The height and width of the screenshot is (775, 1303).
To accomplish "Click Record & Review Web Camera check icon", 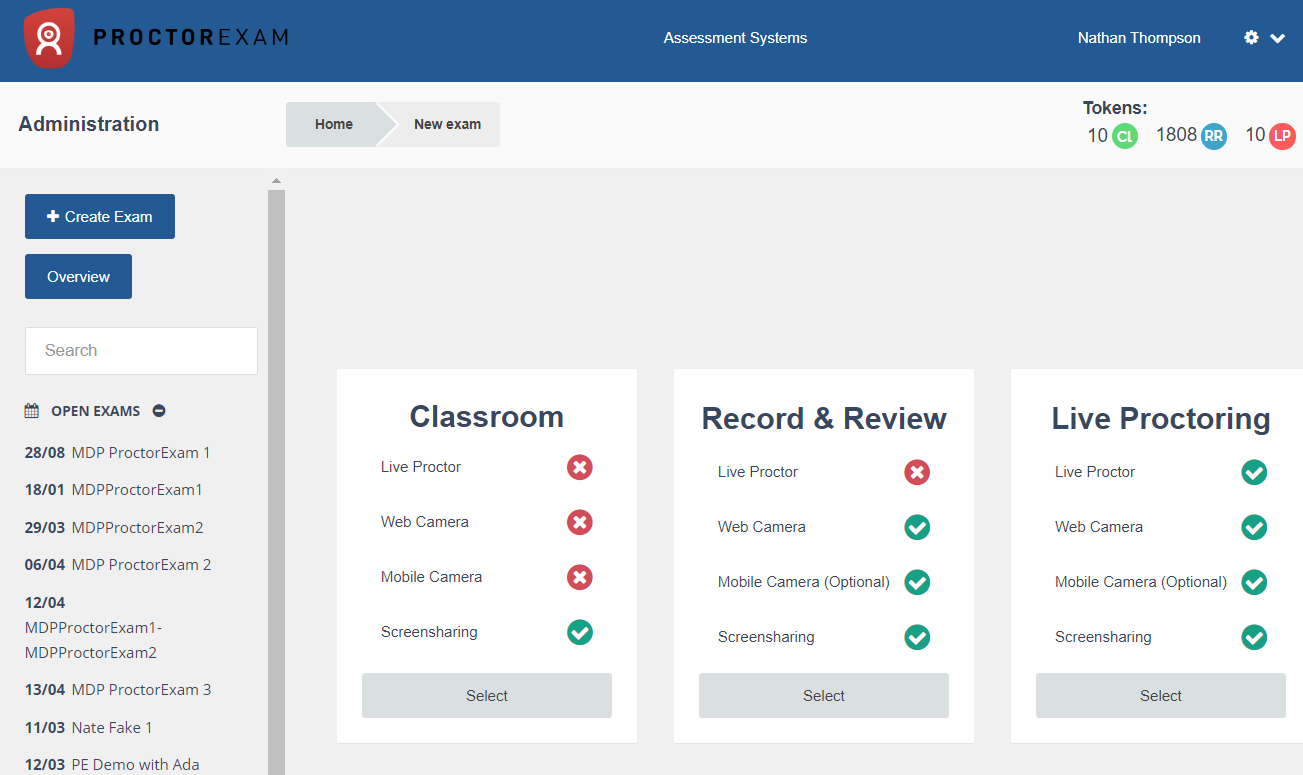I will 917,527.
